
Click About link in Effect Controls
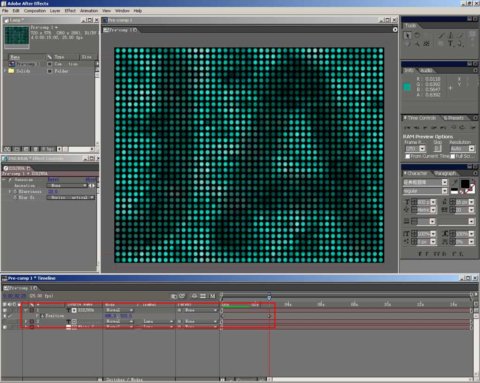(x=91, y=180)
